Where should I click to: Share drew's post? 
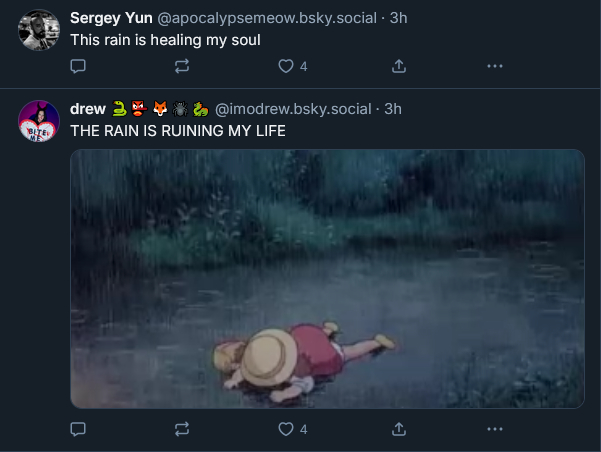[398, 429]
